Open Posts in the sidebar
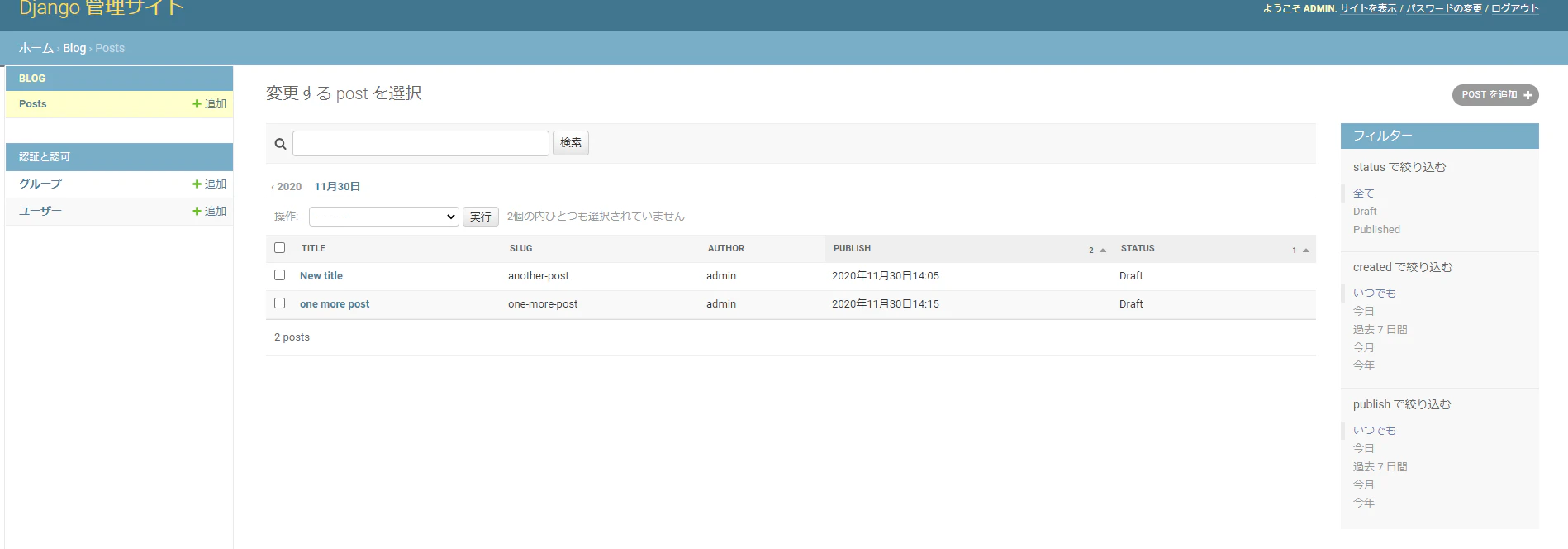This screenshot has width=1568, height=549. click(x=33, y=104)
